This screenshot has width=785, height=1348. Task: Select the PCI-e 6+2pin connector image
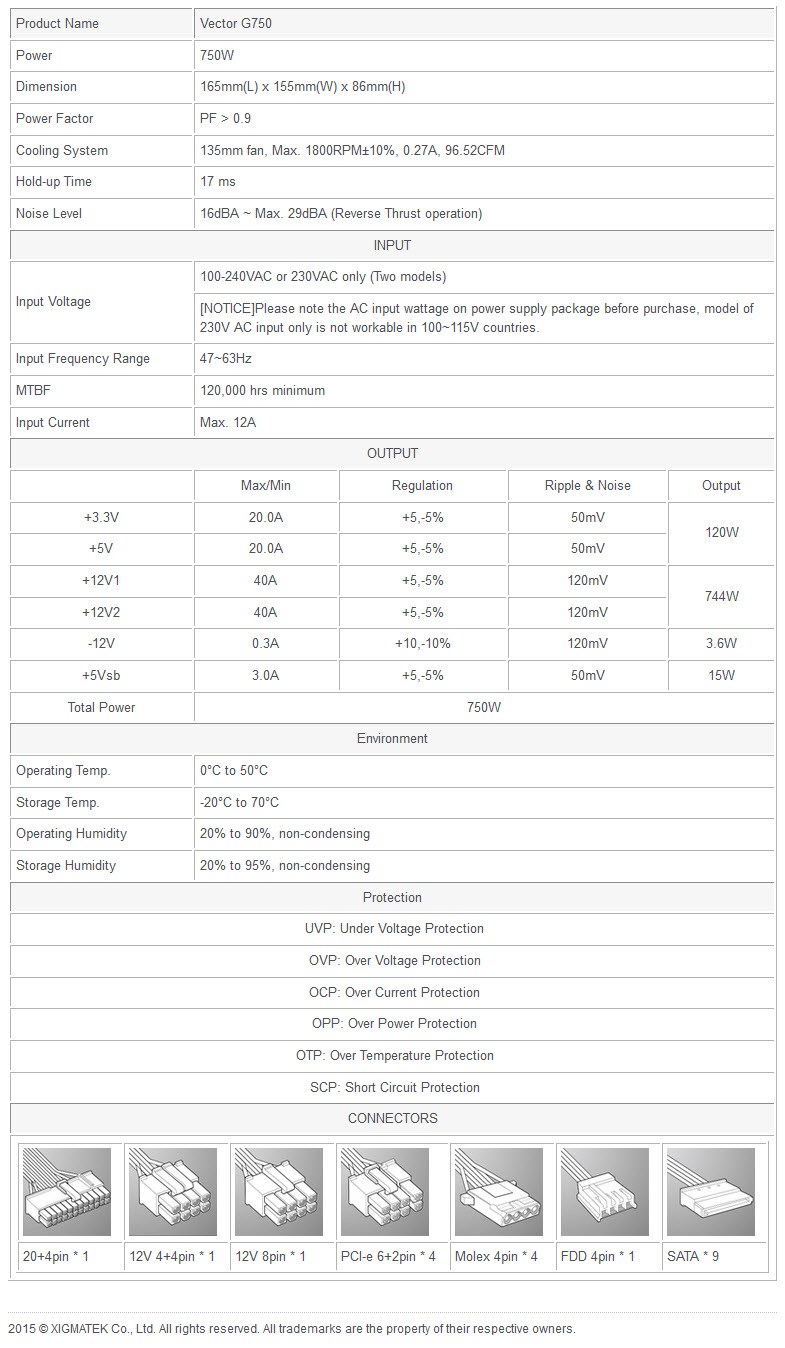click(x=390, y=1192)
